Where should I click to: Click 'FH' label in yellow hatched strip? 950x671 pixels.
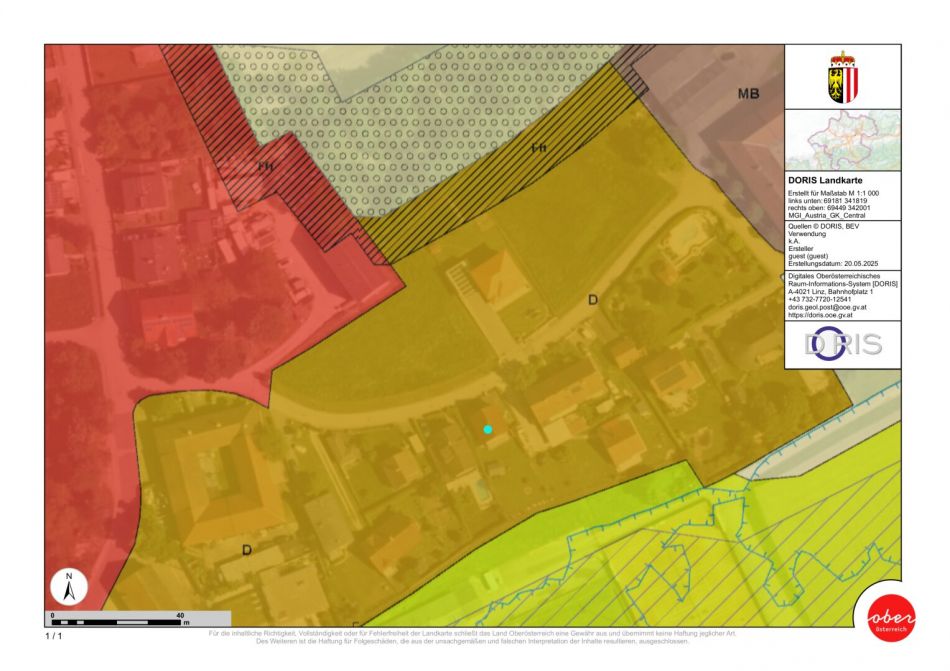click(x=539, y=148)
